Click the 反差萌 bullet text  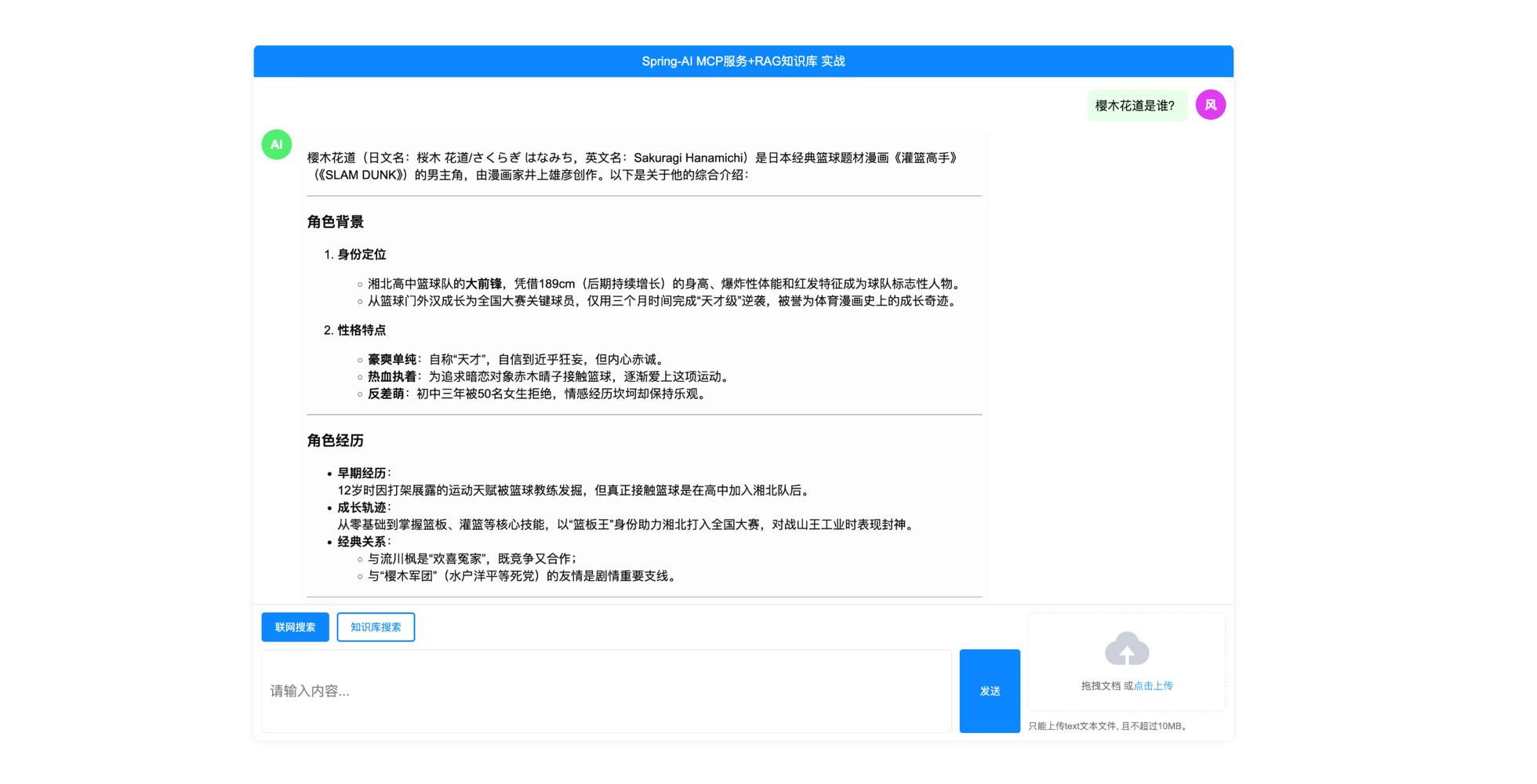click(386, 394)
